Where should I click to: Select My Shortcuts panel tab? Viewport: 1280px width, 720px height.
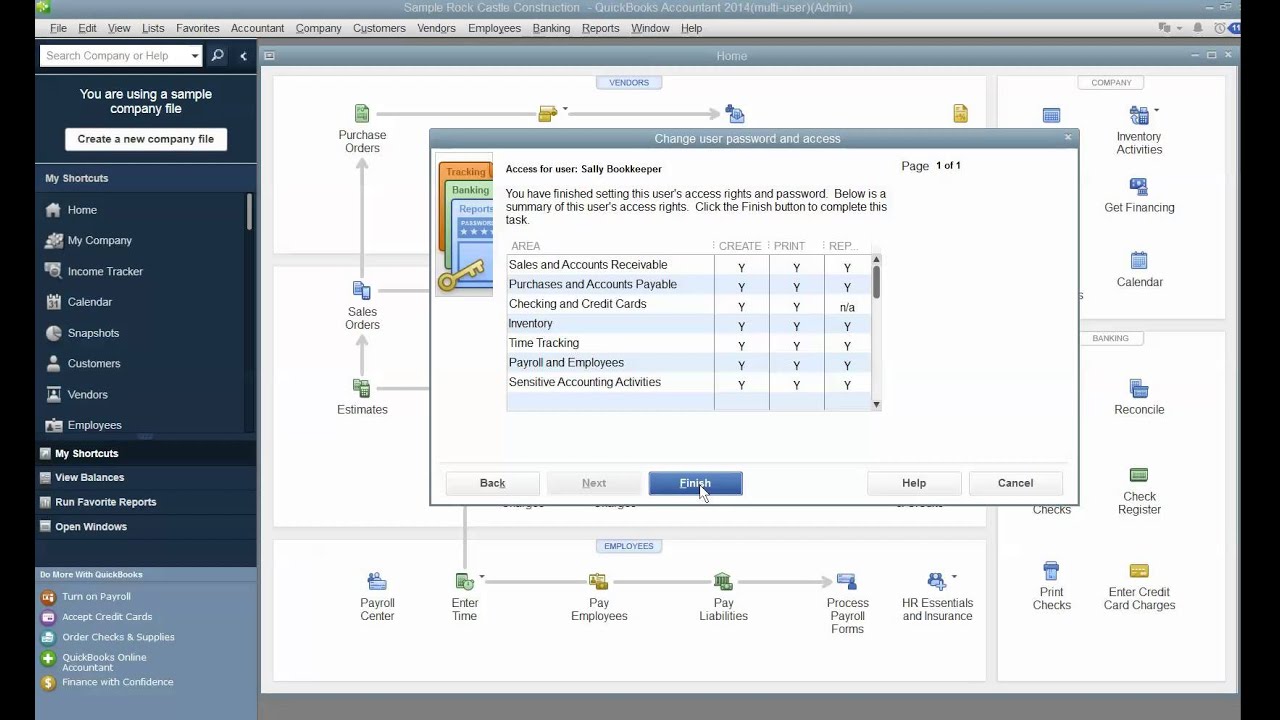click(x=146, y=453)
